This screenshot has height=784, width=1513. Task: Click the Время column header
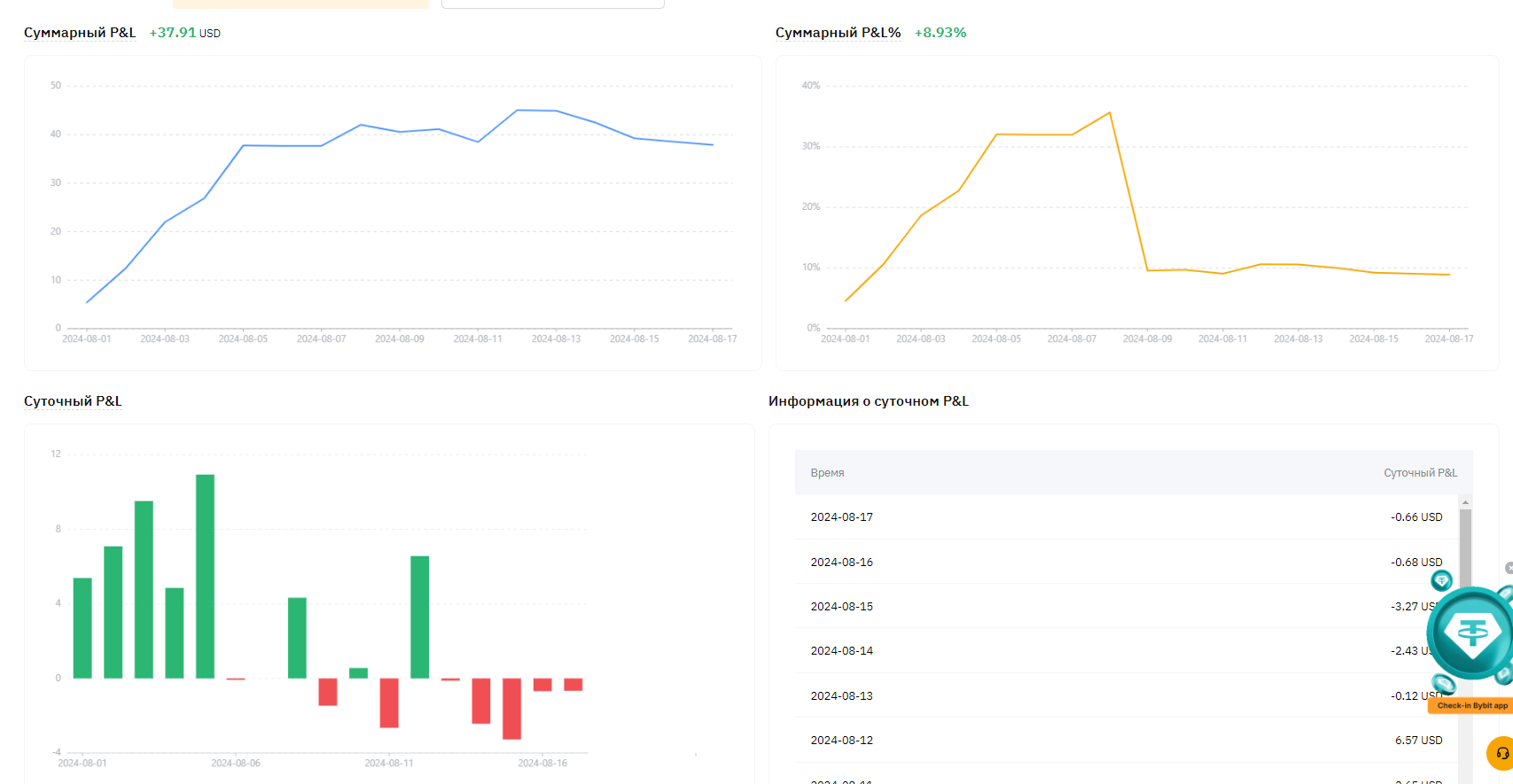pyautogui.click(x=827, y=473)
